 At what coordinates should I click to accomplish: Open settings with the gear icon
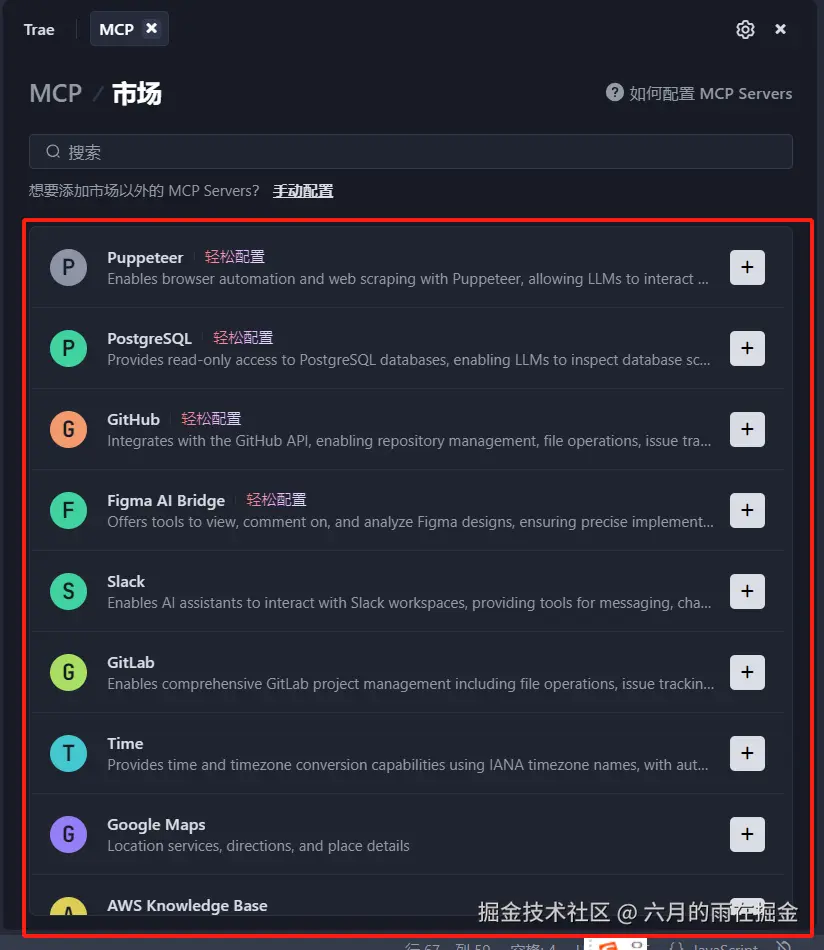click(745, 29)
